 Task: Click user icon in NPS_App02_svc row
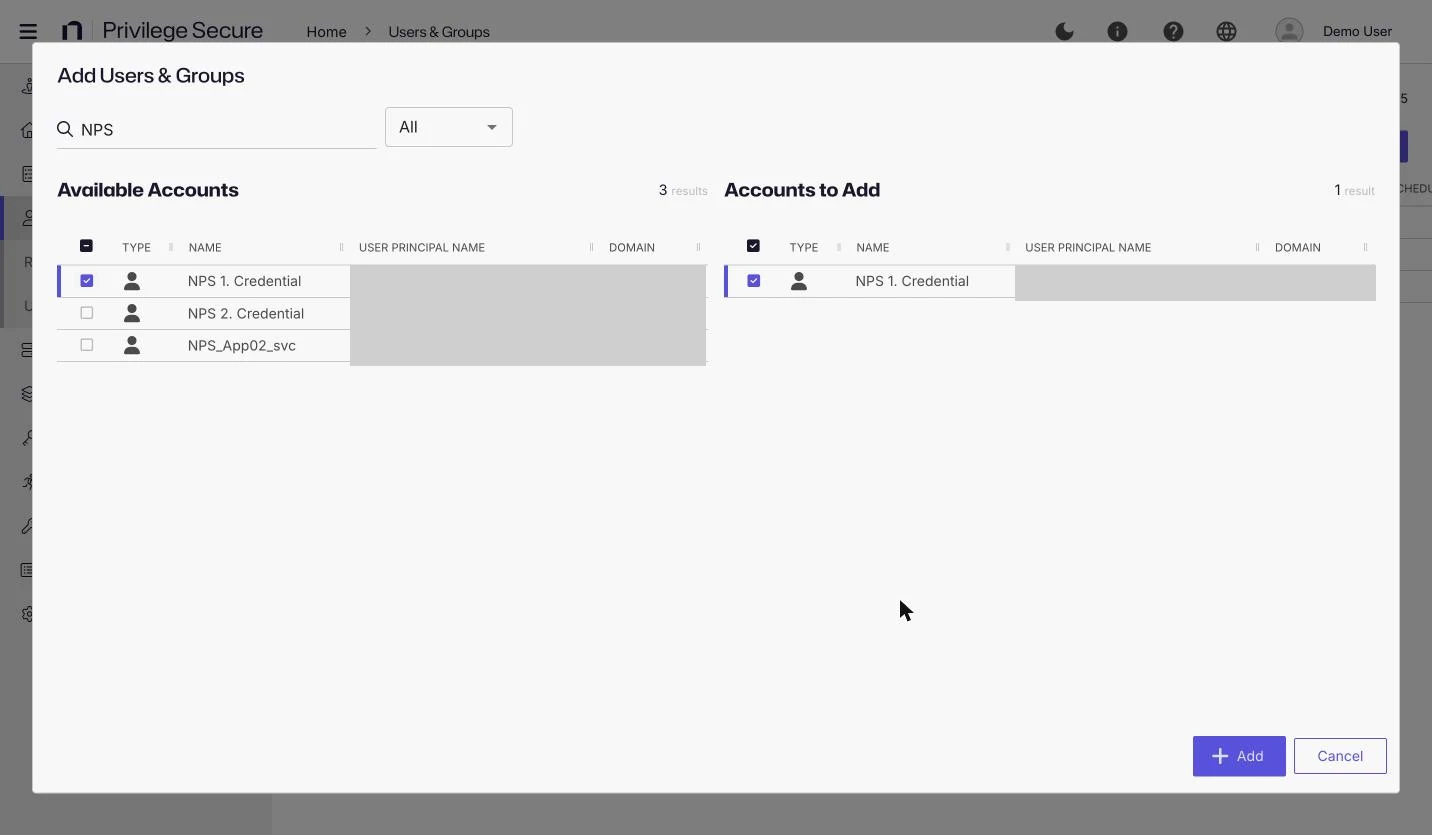point(131,345)
